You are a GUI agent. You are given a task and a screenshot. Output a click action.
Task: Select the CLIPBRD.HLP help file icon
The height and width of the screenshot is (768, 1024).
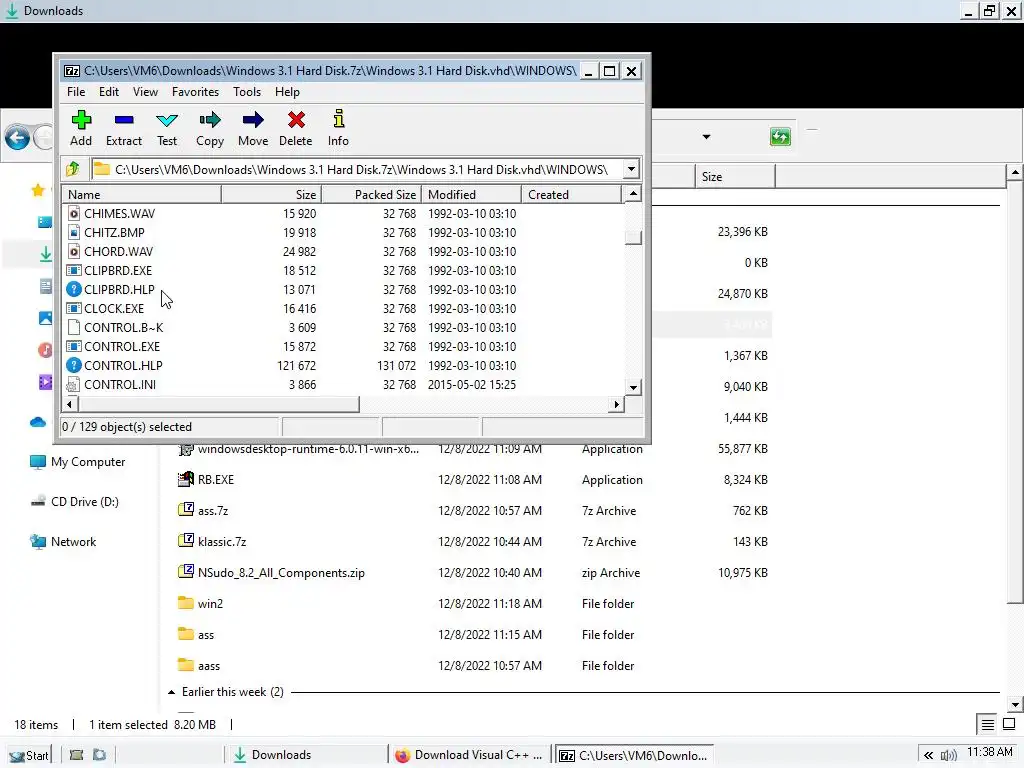pos(74,289)
